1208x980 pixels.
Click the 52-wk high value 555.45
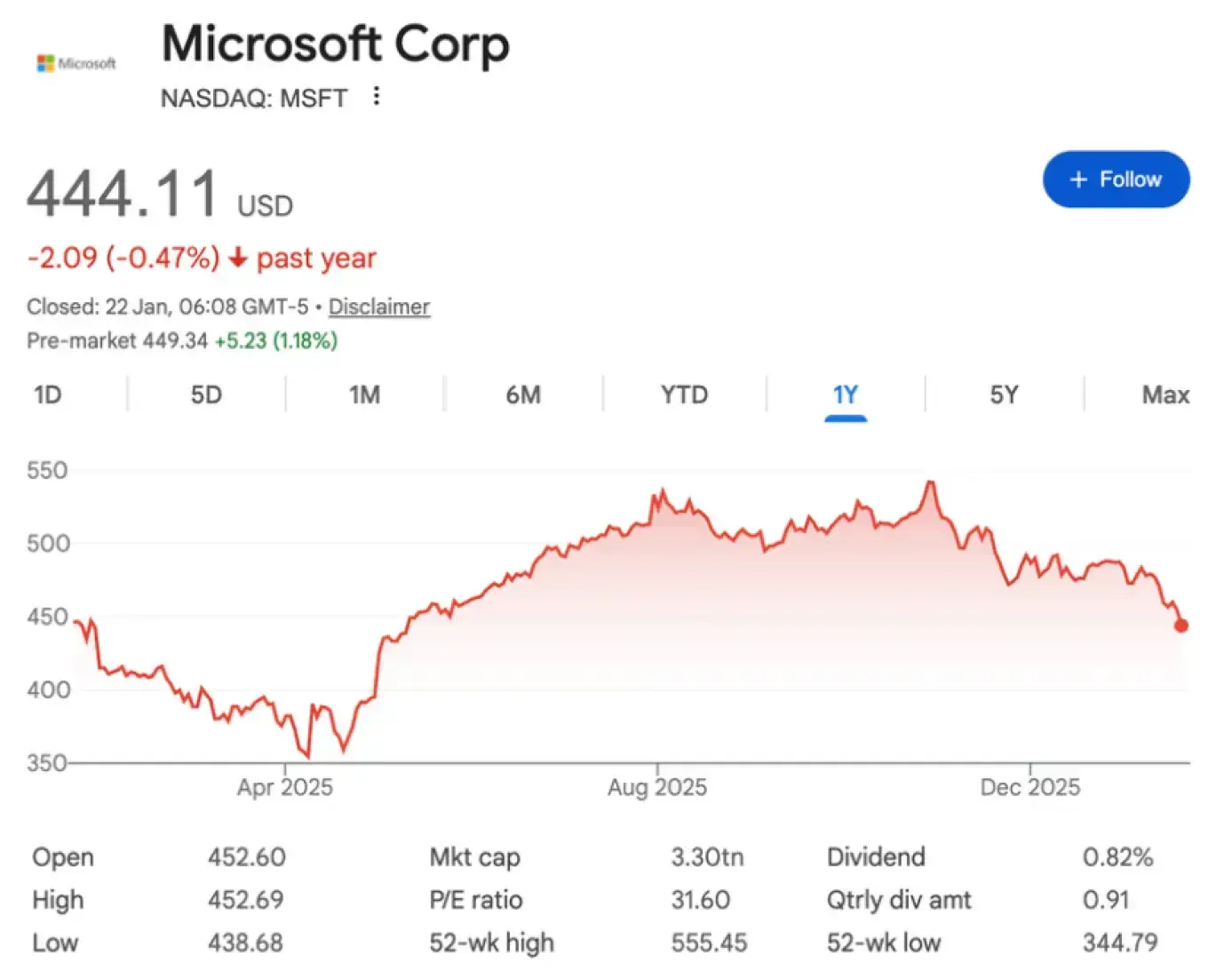tap(709, 943)
